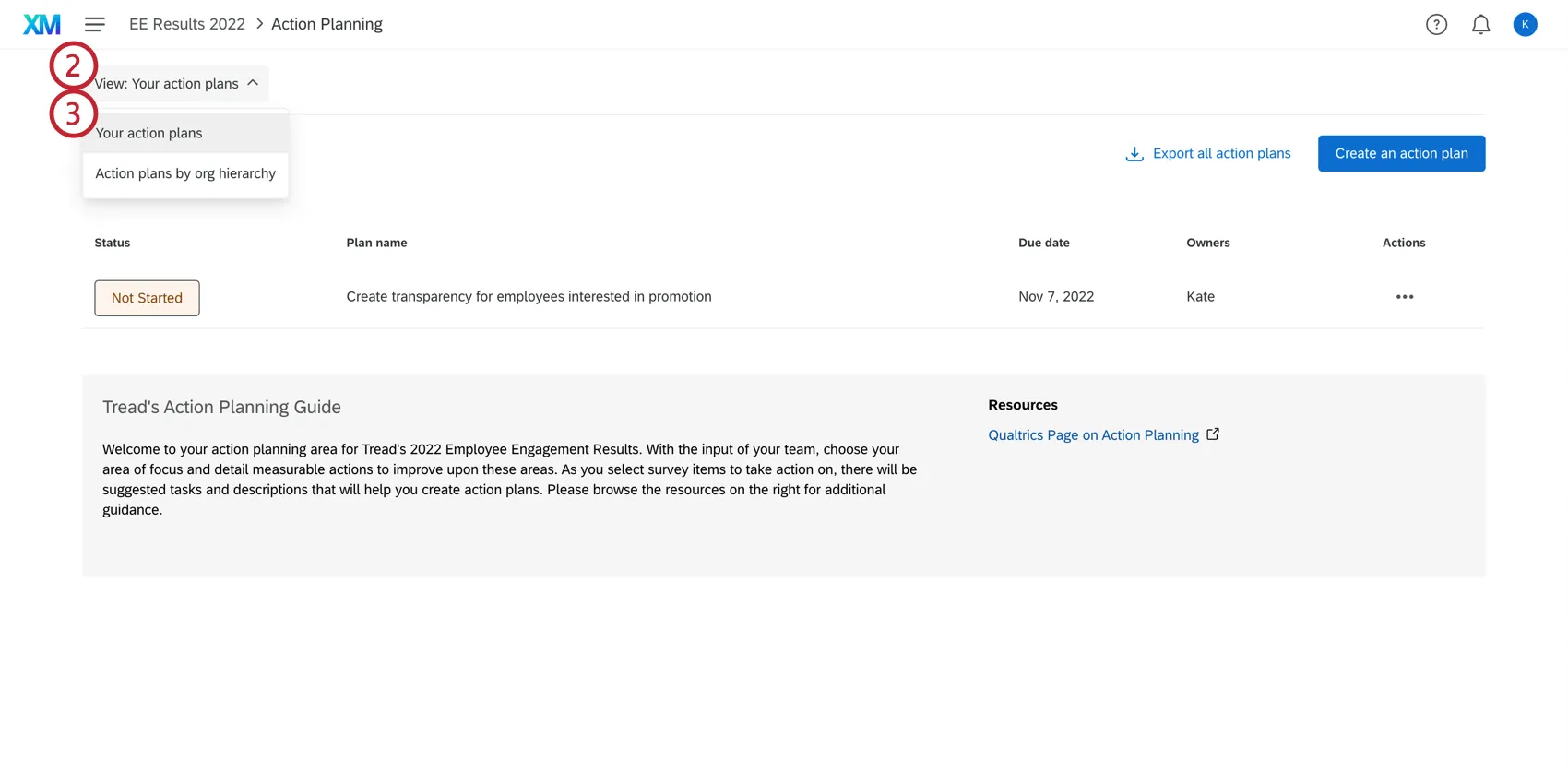Click the Due date column header
Screen dimensions: 1568x784
tap(1043, 244)
